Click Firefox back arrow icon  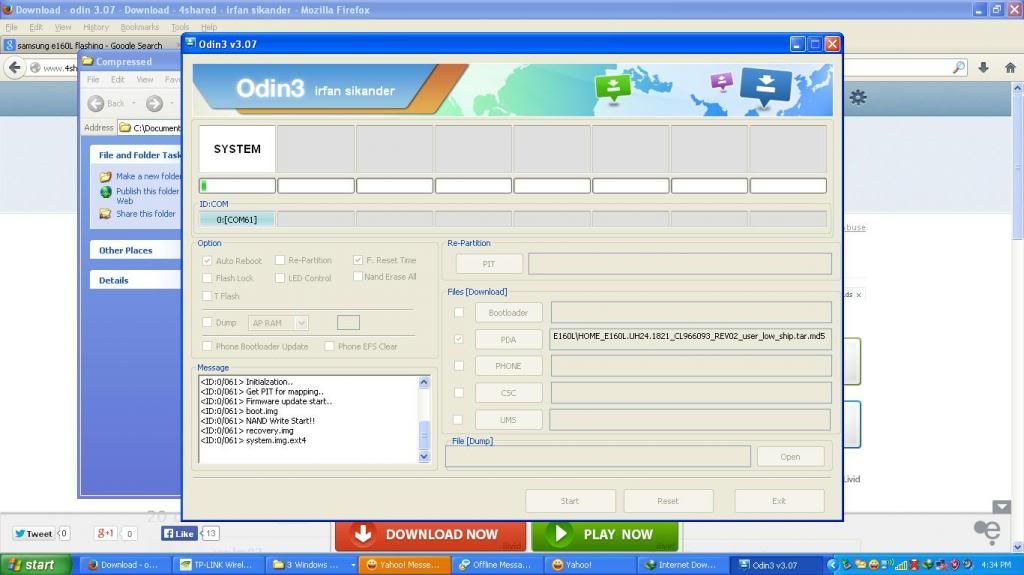(x=14, y=67)
